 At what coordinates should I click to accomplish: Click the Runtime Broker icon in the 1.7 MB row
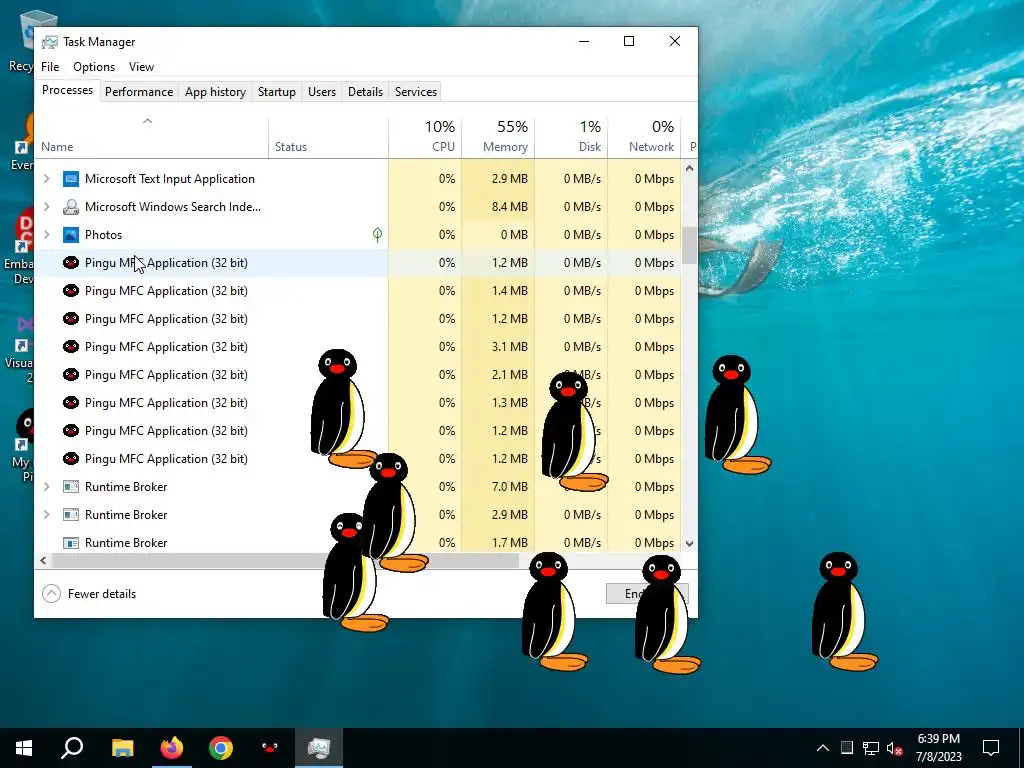71,543
